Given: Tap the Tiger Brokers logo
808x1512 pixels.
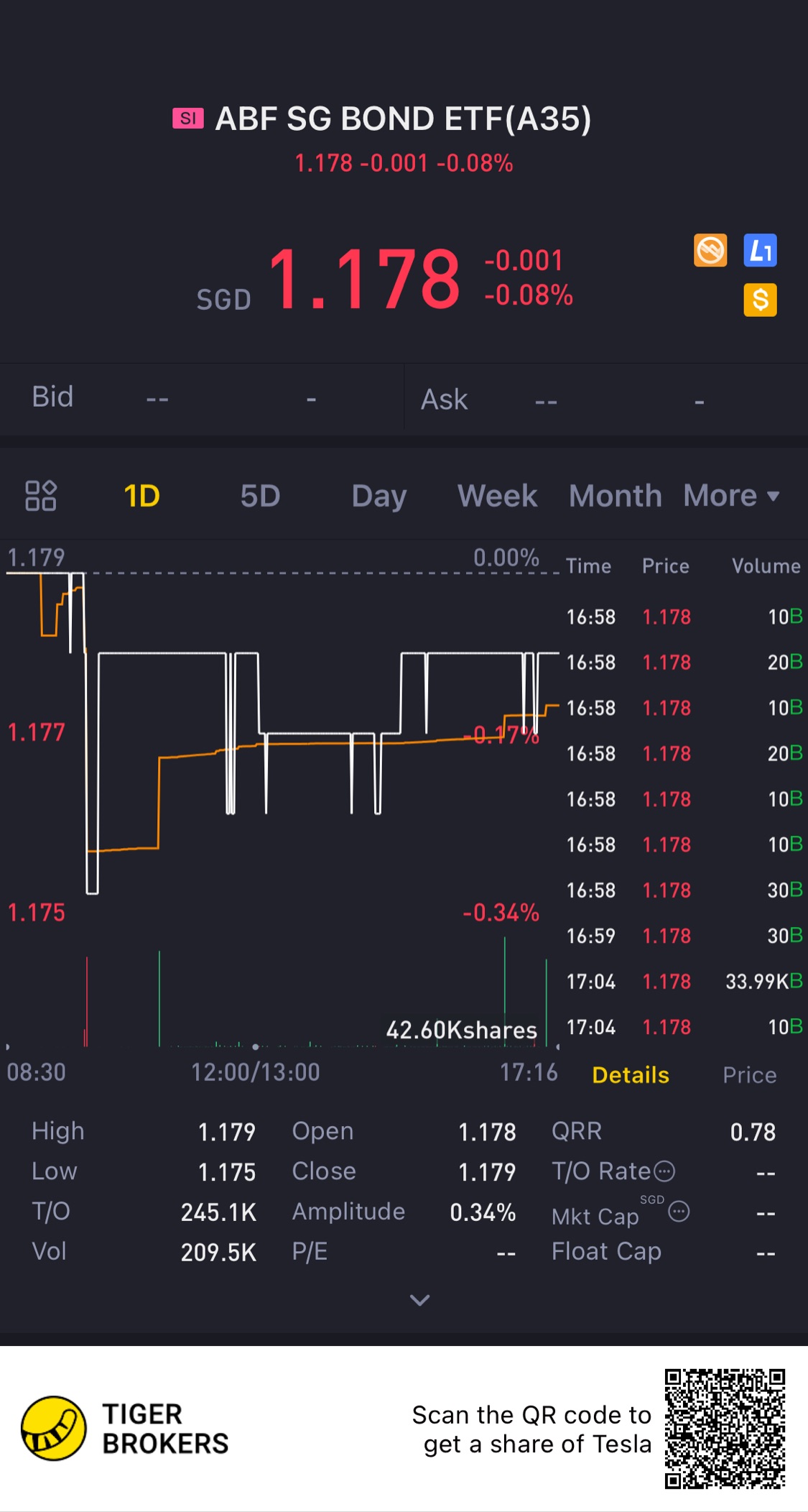Looking at the screenshot, I should click(x=54, y=1429).
